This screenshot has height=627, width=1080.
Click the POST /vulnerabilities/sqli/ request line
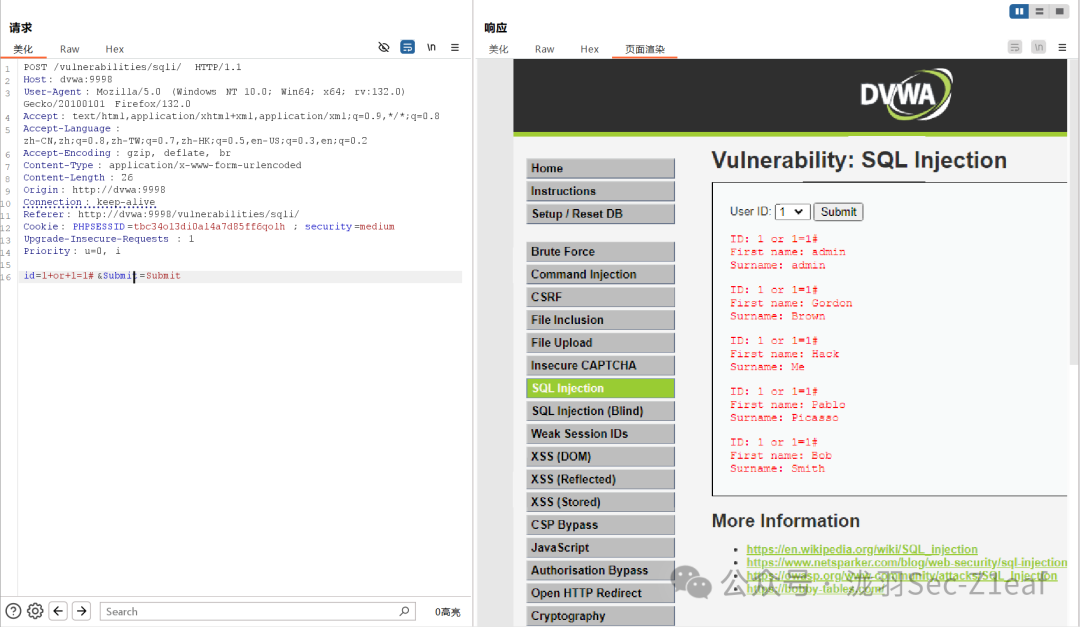point(132,67)
